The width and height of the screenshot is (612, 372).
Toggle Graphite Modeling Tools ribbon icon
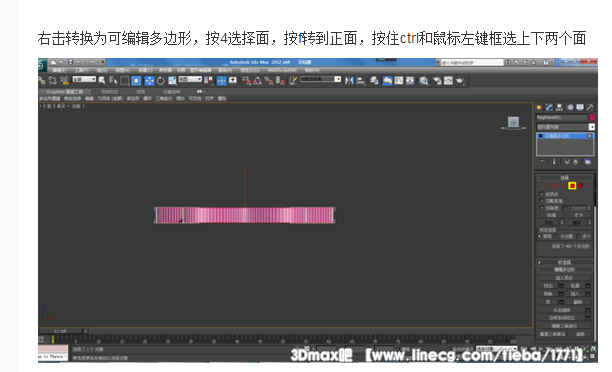[387, 81]
